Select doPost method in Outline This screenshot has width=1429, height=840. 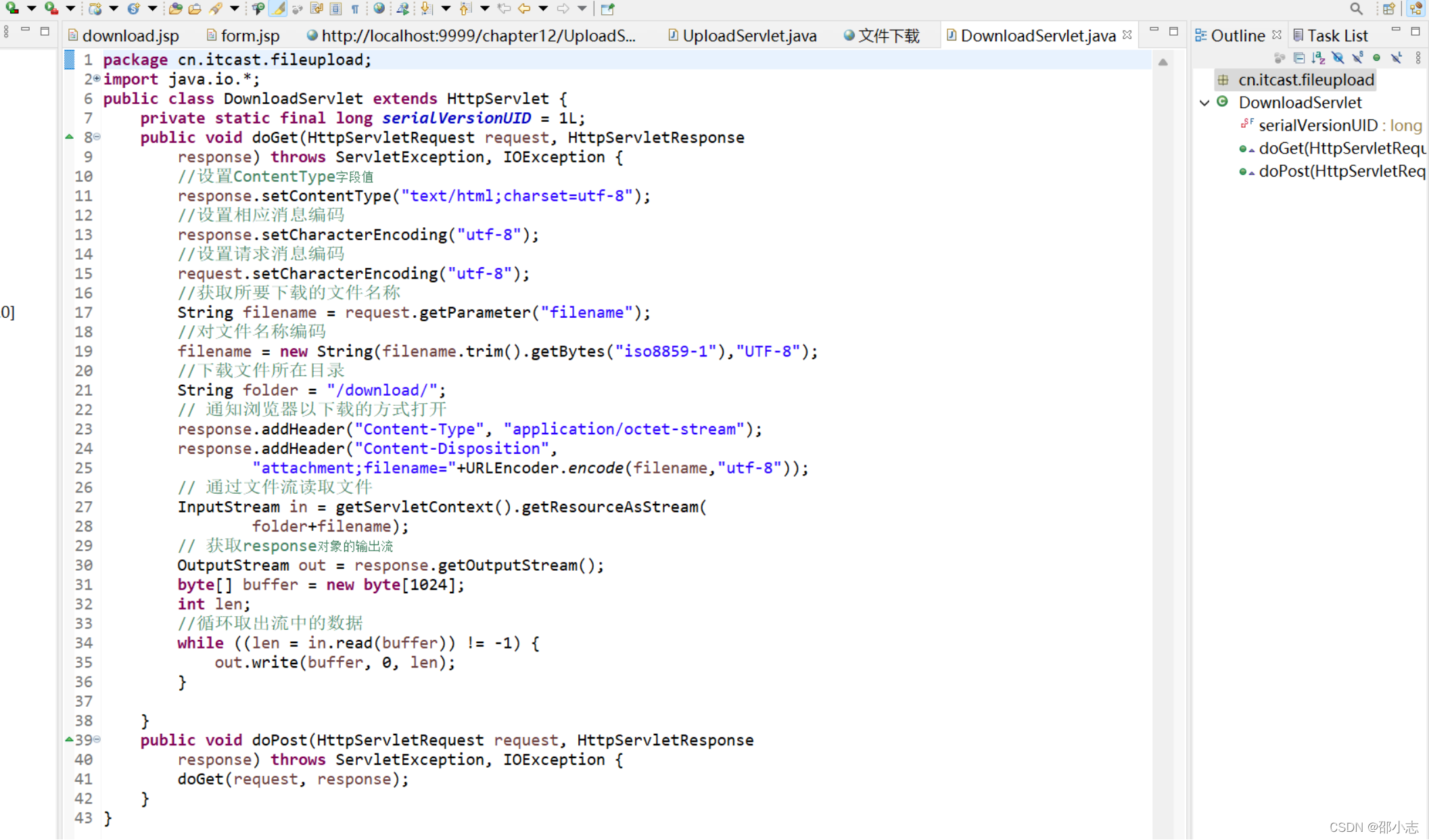pyautogui.click(x=1332, y=172)
